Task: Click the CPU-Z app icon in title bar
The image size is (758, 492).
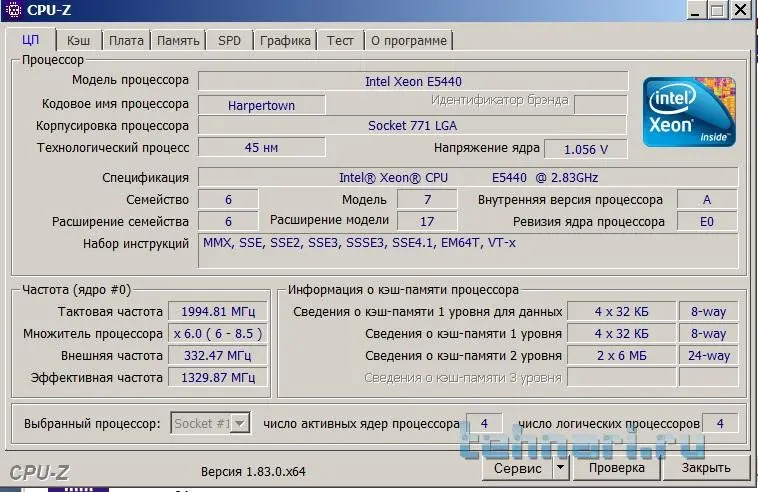Action: pyautogui.click(x=13, y=9)
